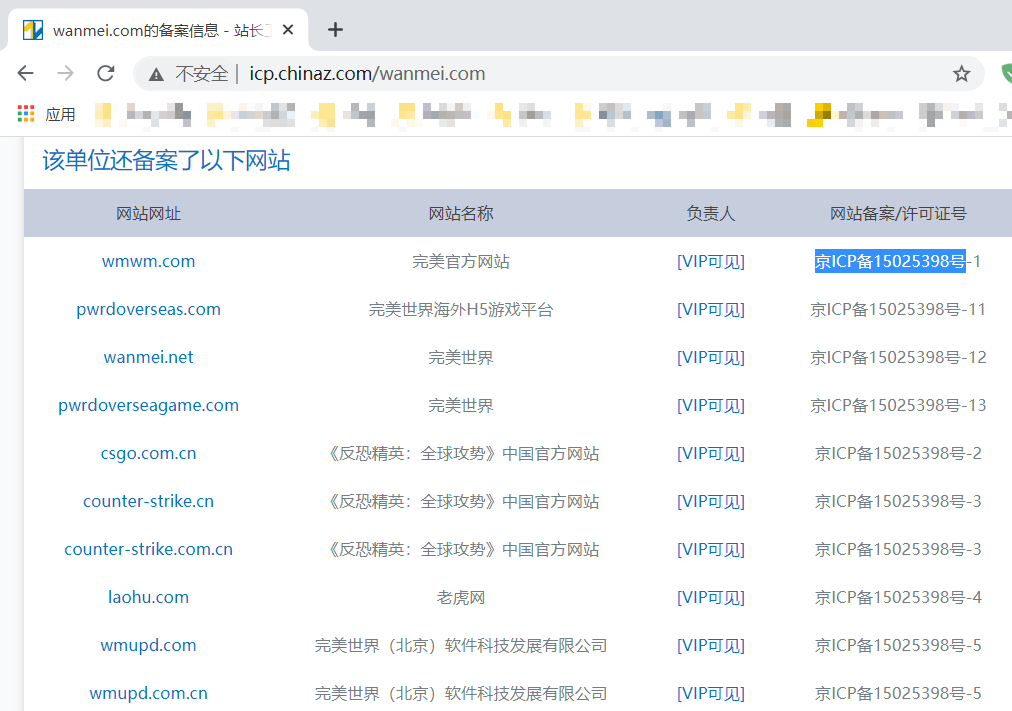Click the browser forward arrow

[x=65, y=74]
